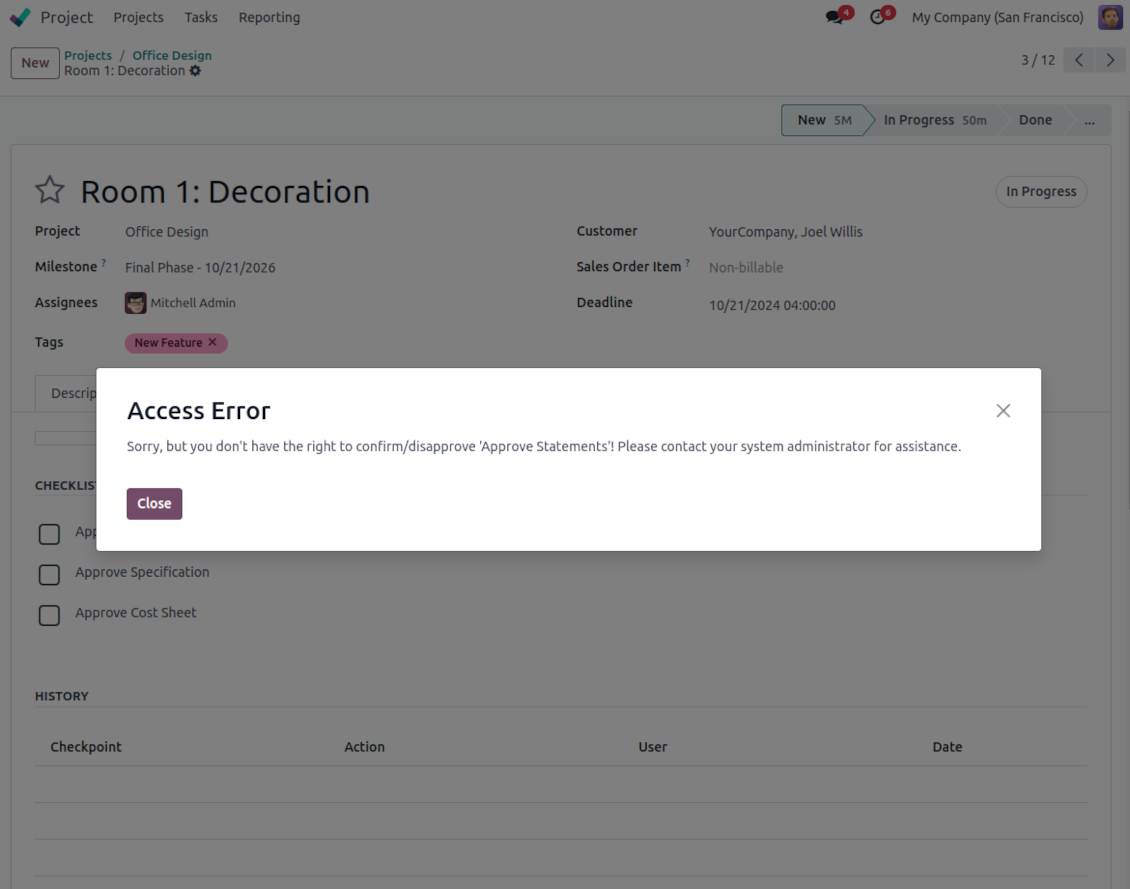Click the Project app logo icon
Viewport: 1130px width, 889px height.
20,17
